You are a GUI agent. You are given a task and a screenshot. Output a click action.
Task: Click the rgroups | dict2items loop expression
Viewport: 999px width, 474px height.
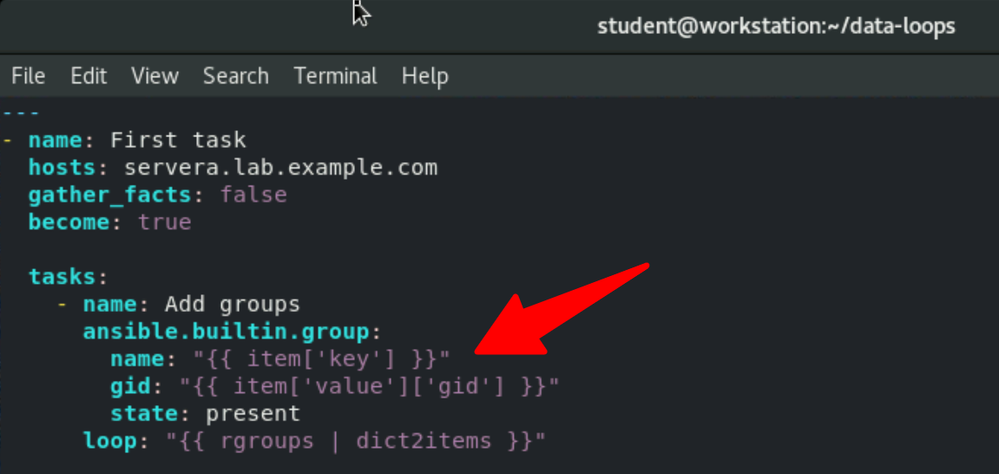click(x=356, y=442)
